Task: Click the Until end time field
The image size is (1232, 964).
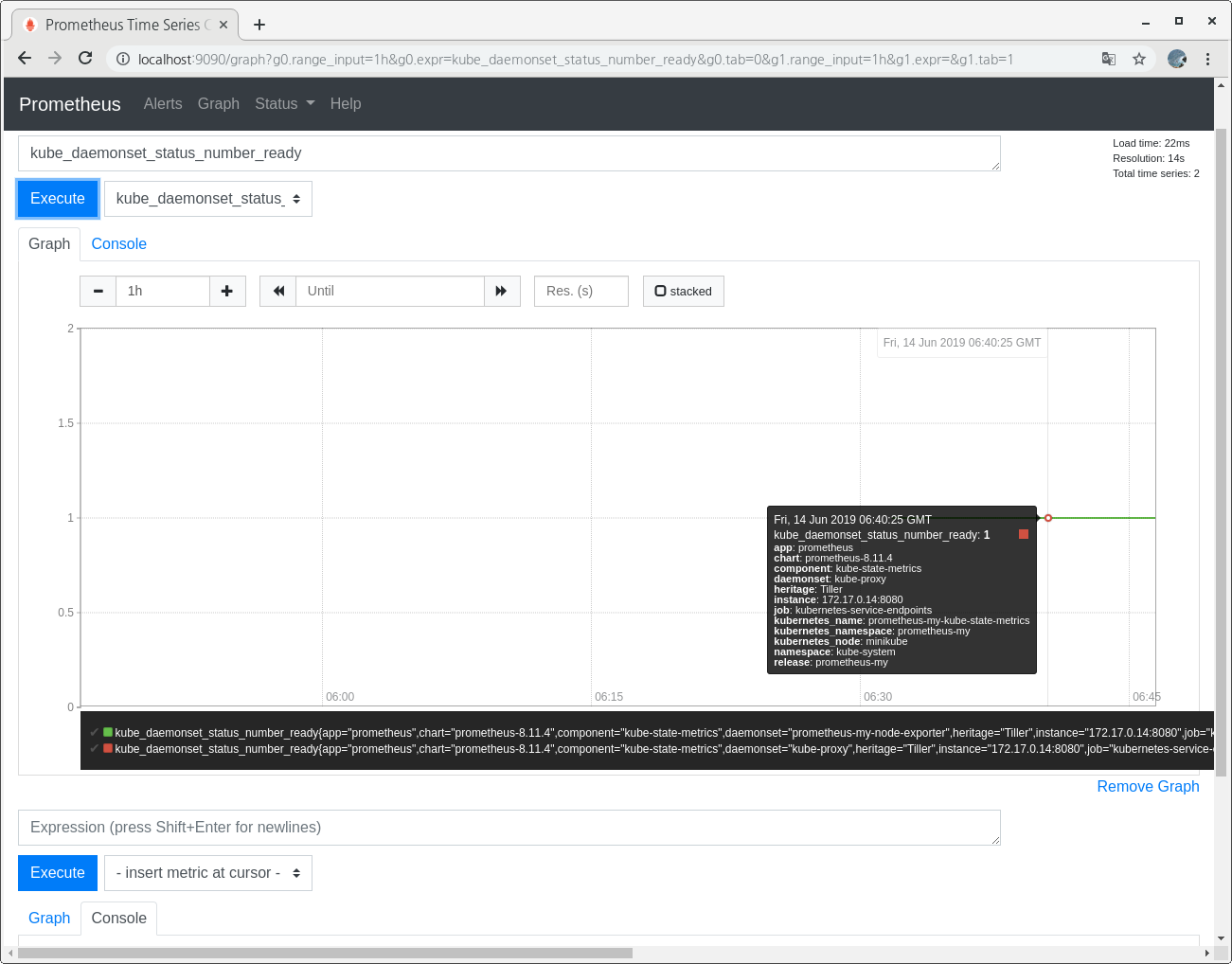Action: 390,292
